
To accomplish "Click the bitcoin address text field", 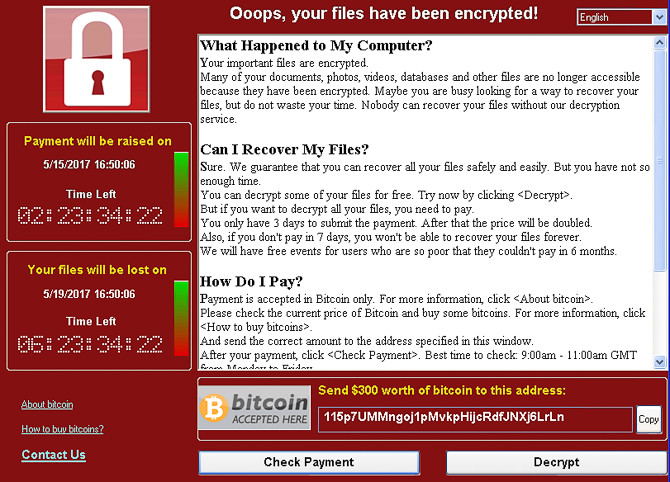I will tap(475, 419).
